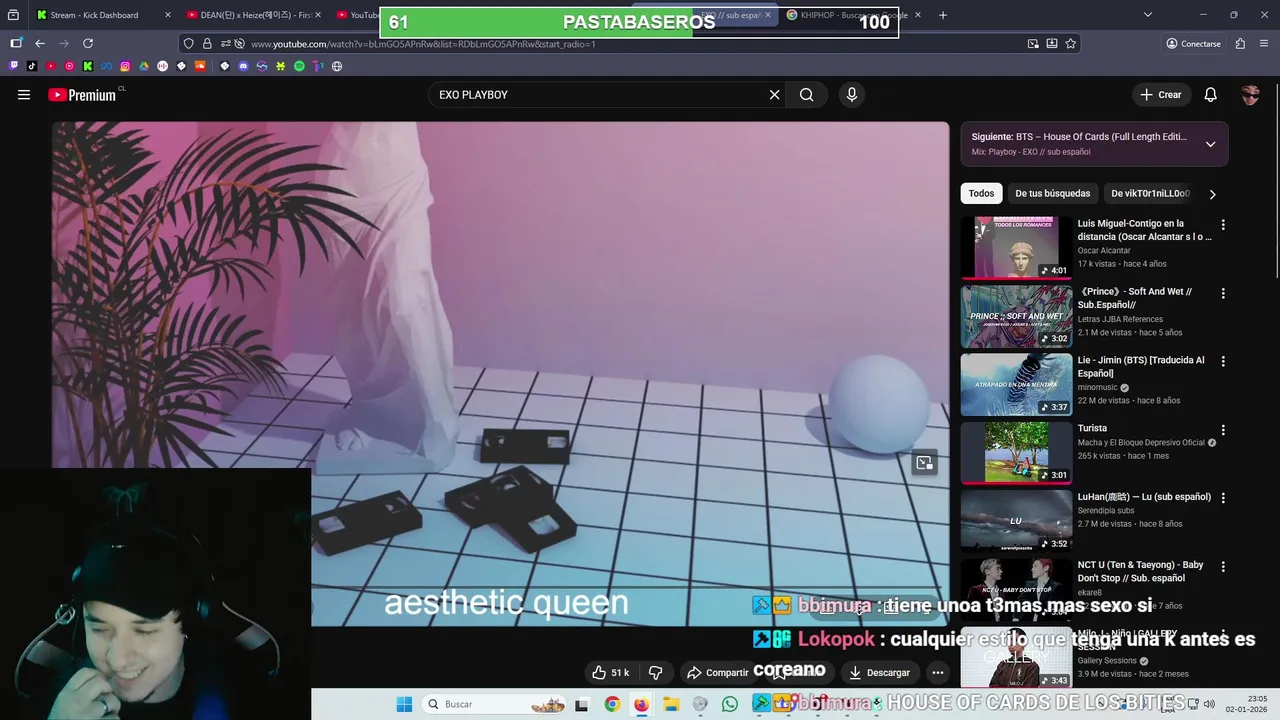Open Lie - Jimin video thumbnail
Screen dimensions: 1280x720
[x=1016, y=384]
